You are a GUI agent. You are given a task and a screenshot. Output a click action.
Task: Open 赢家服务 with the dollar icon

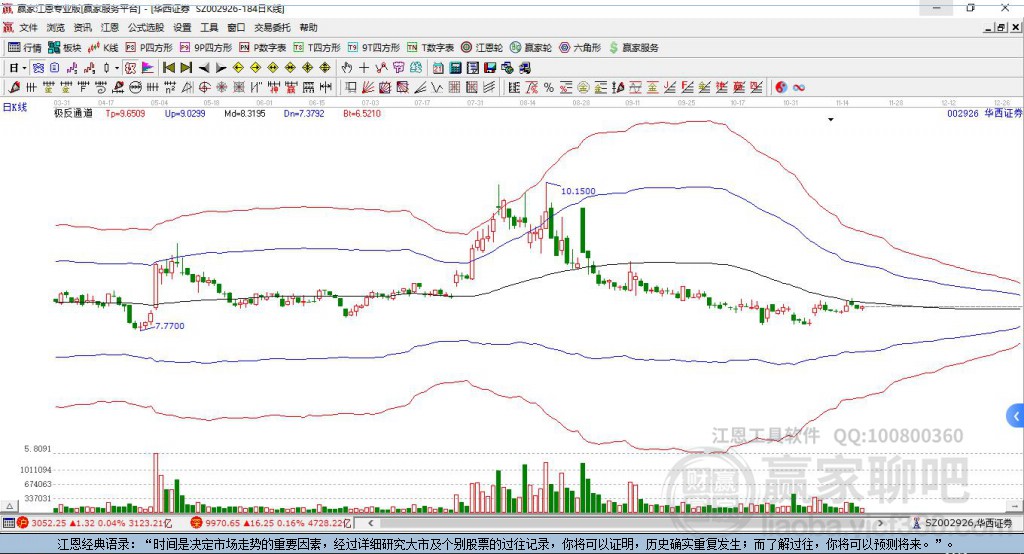(633, 48)
